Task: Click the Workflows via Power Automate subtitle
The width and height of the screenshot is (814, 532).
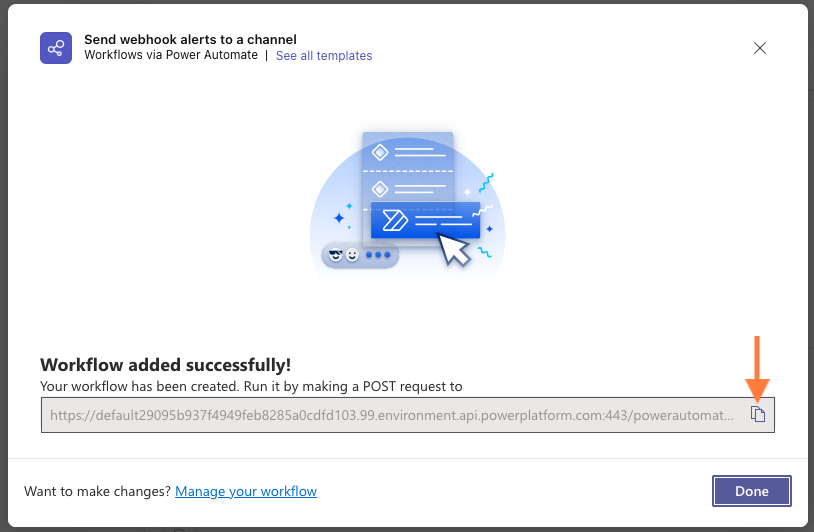Action: pyautogui.click(x=171, y=55)
